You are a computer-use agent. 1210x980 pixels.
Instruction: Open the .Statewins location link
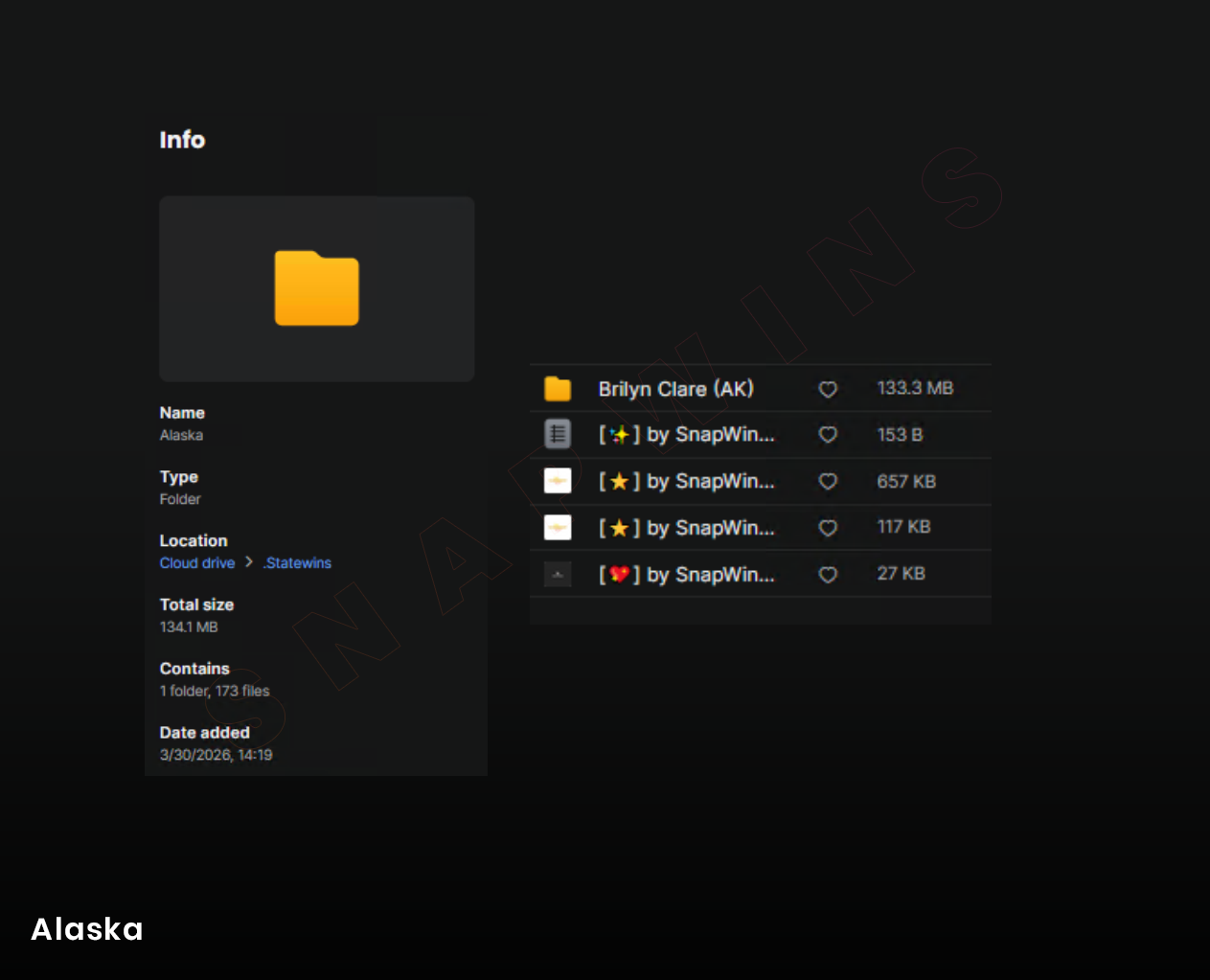click(298, 563)
